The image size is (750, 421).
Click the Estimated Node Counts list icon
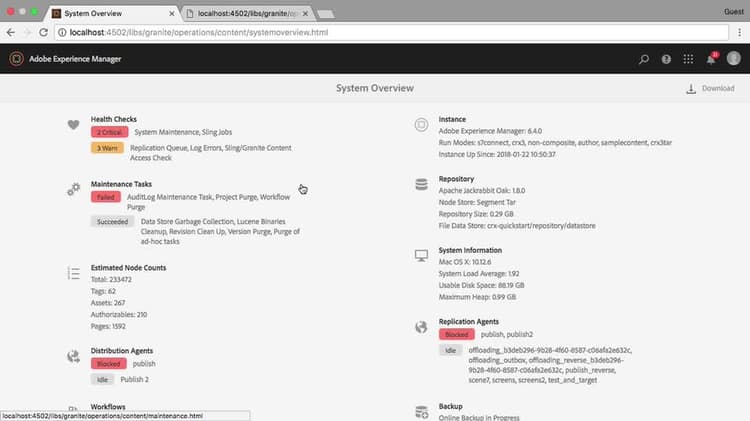click(73, 273)
